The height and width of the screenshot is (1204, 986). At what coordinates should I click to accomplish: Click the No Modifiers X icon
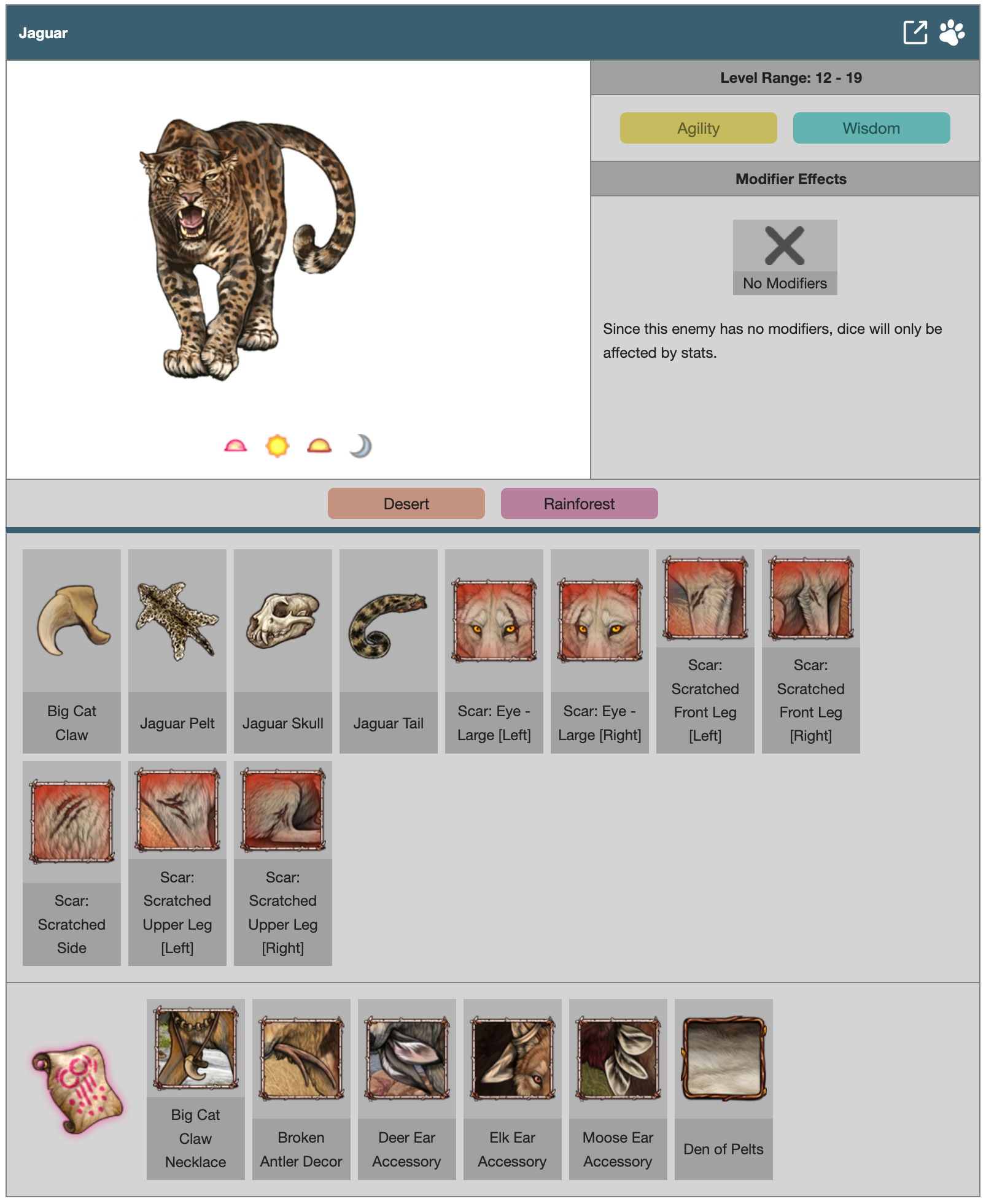pyautogui.click(x=785, y=245)
